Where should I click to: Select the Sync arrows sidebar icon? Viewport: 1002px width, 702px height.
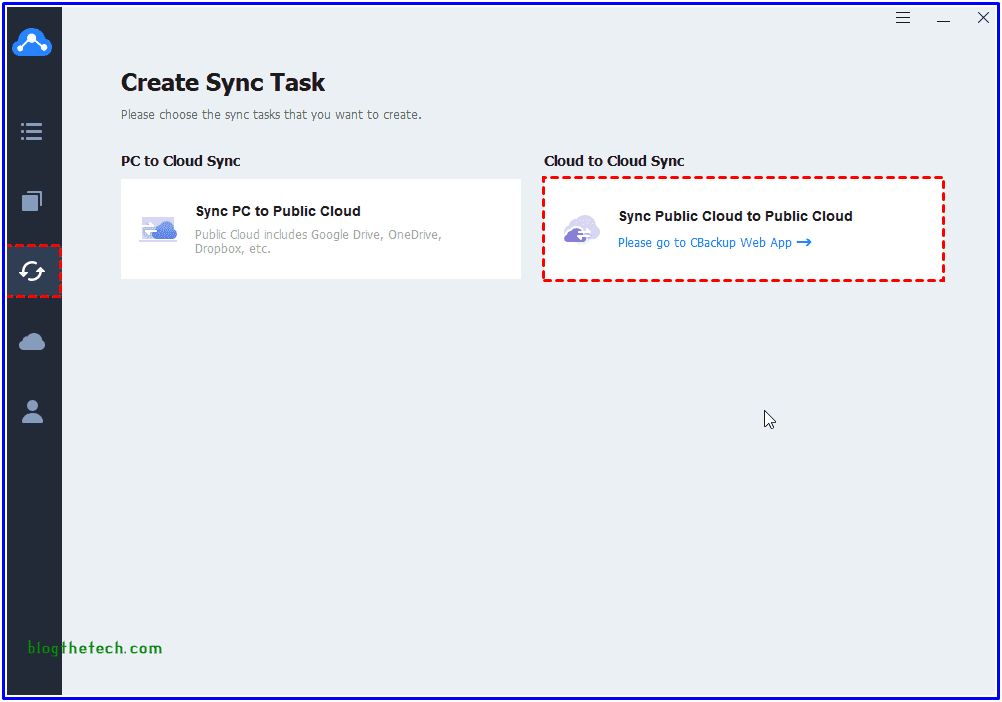coord(32,271)
